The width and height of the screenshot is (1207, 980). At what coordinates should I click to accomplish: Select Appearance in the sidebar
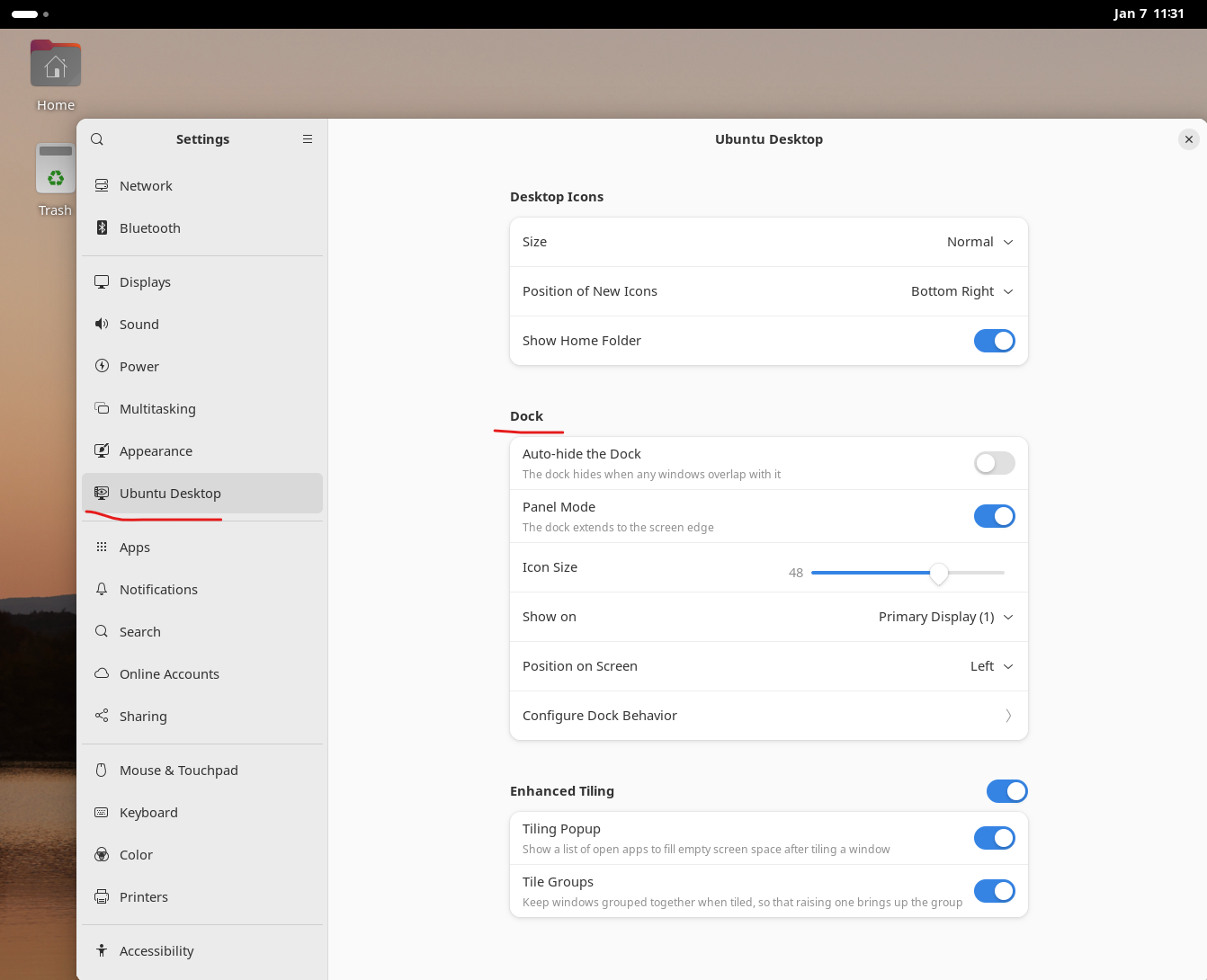point(202,450)
